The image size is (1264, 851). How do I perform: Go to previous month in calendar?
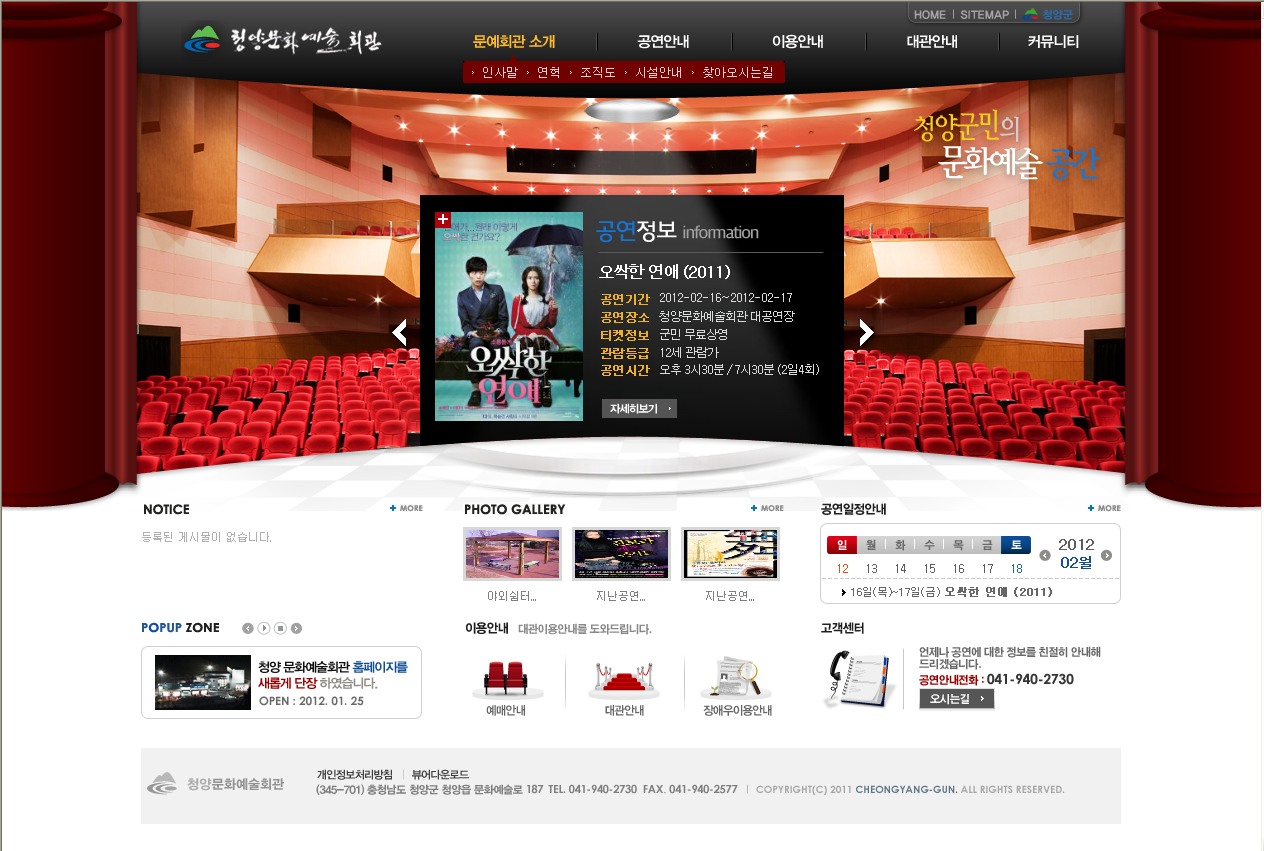[x=1045, y=555]
